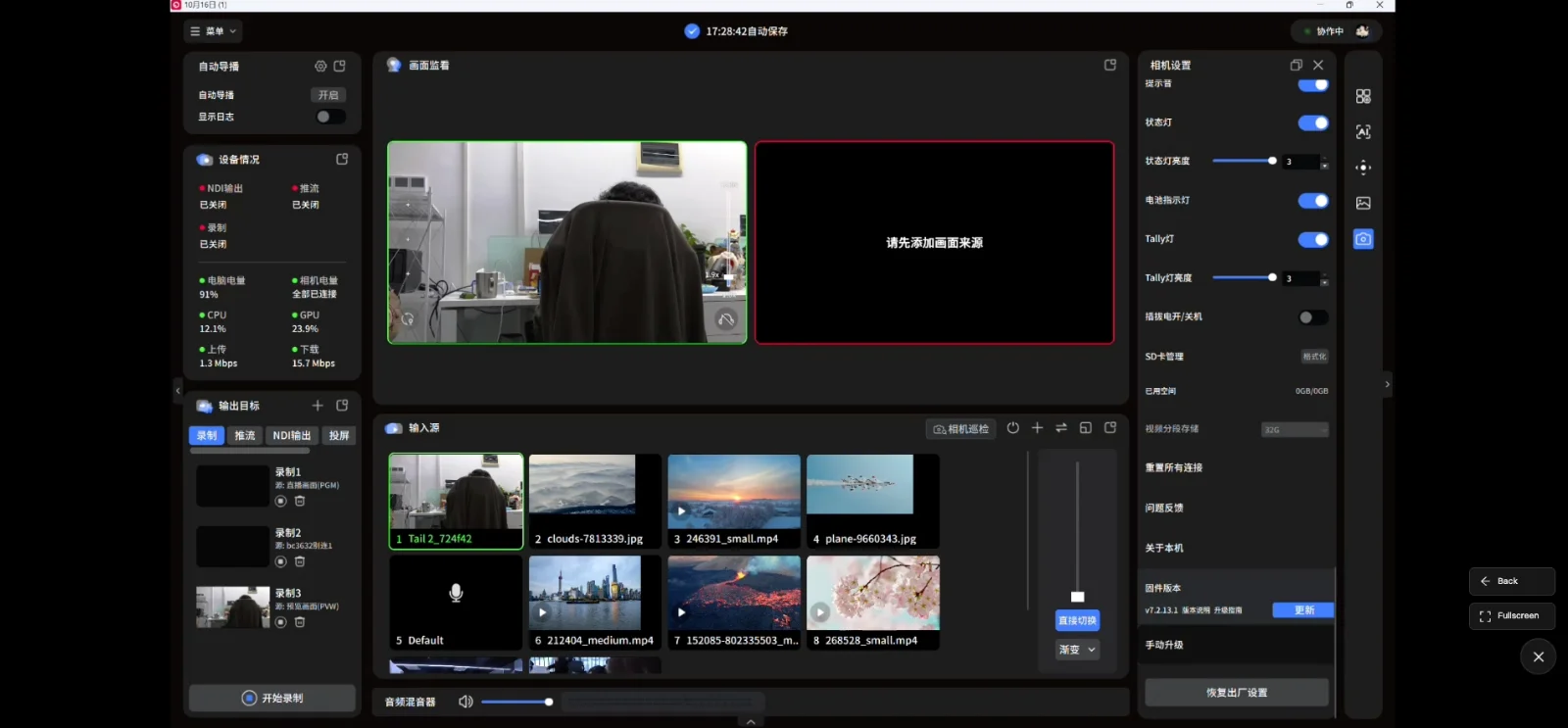Open the layout grid sidebar icon
The width and height of the screenshot is (1568, 728).
(x=1363, y=96)
